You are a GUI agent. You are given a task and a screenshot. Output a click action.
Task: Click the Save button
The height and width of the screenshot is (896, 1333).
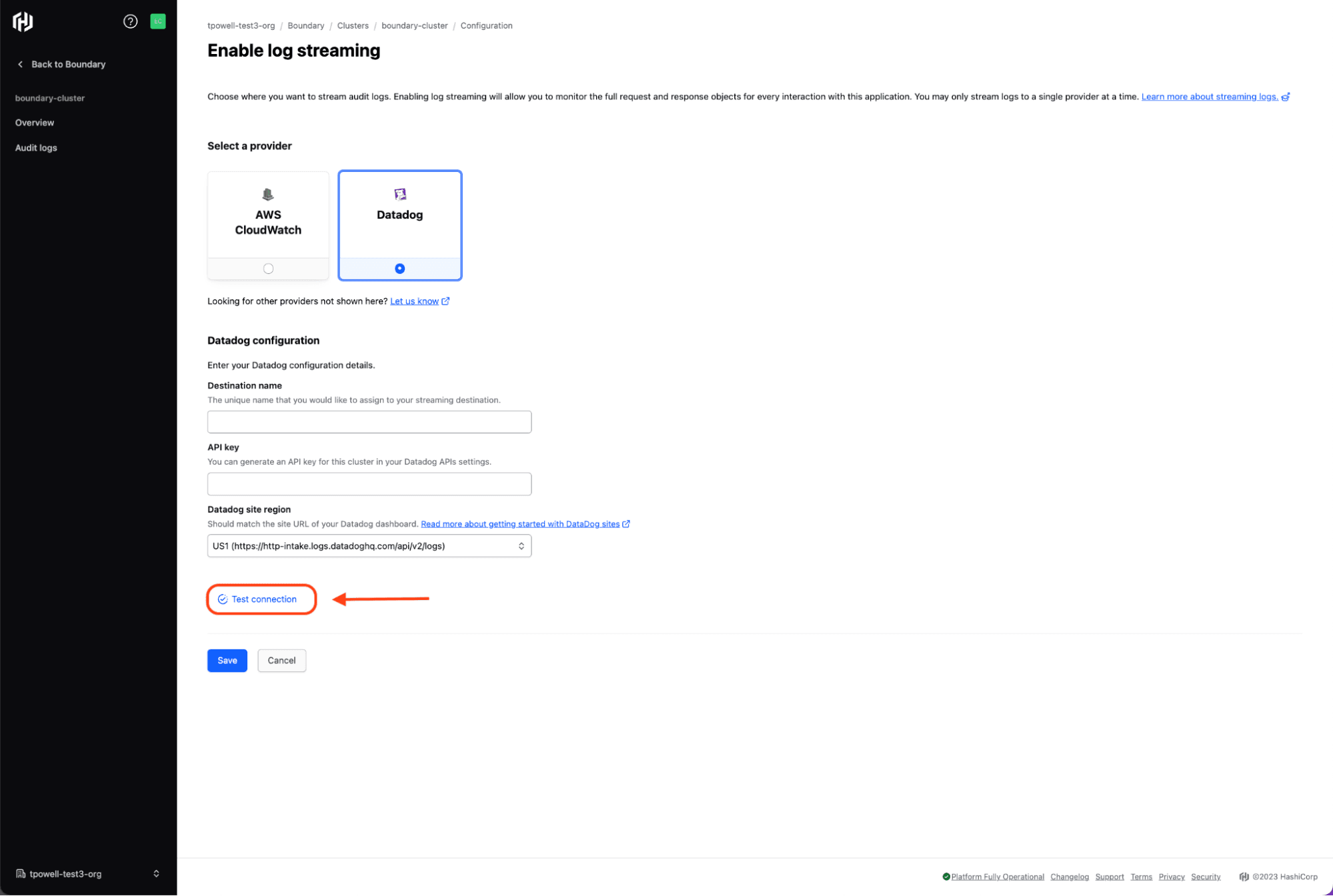pos(227,660)
